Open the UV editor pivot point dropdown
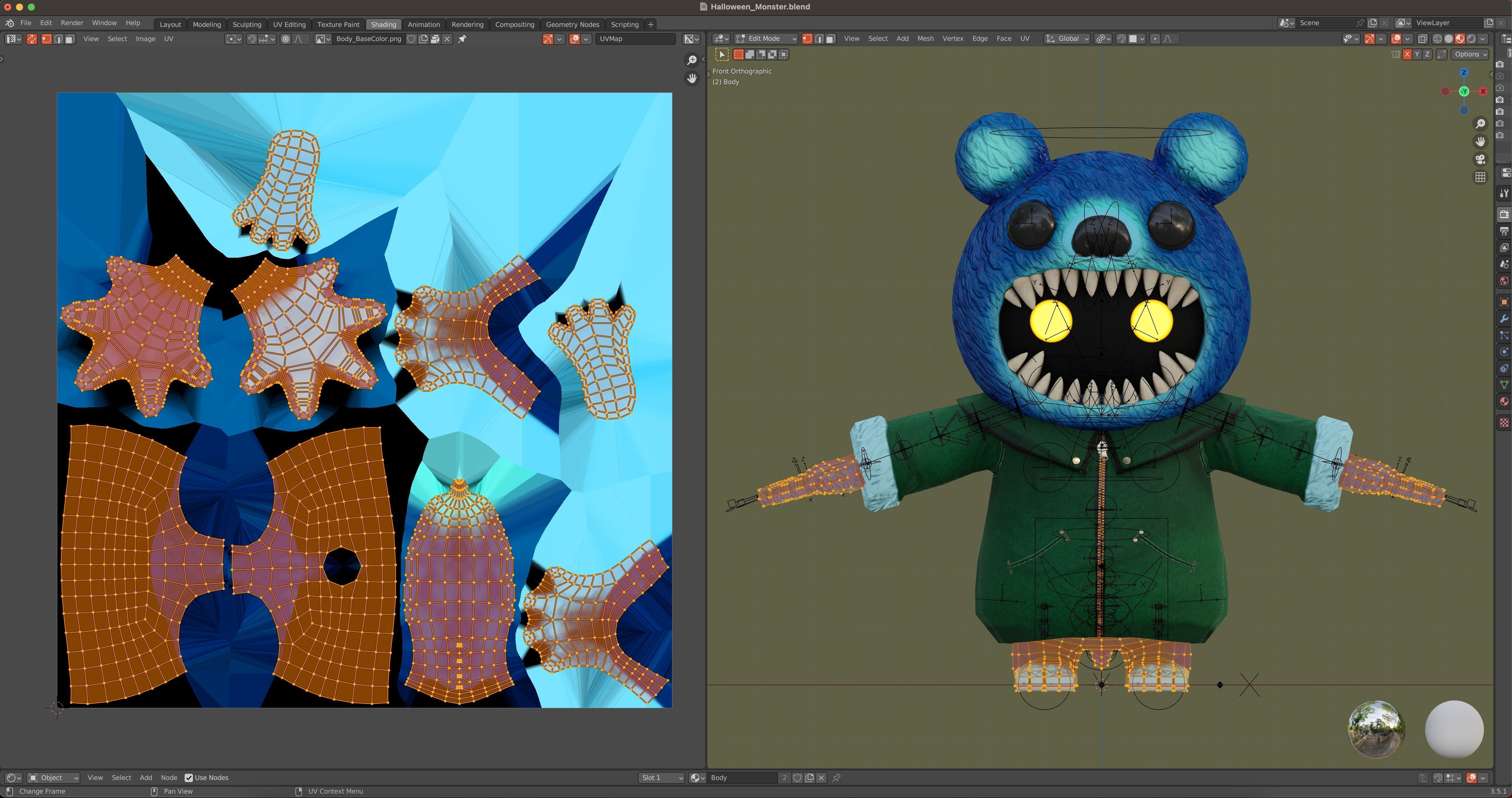Viewport: 1512px width, 798px height. pos(234,39)
